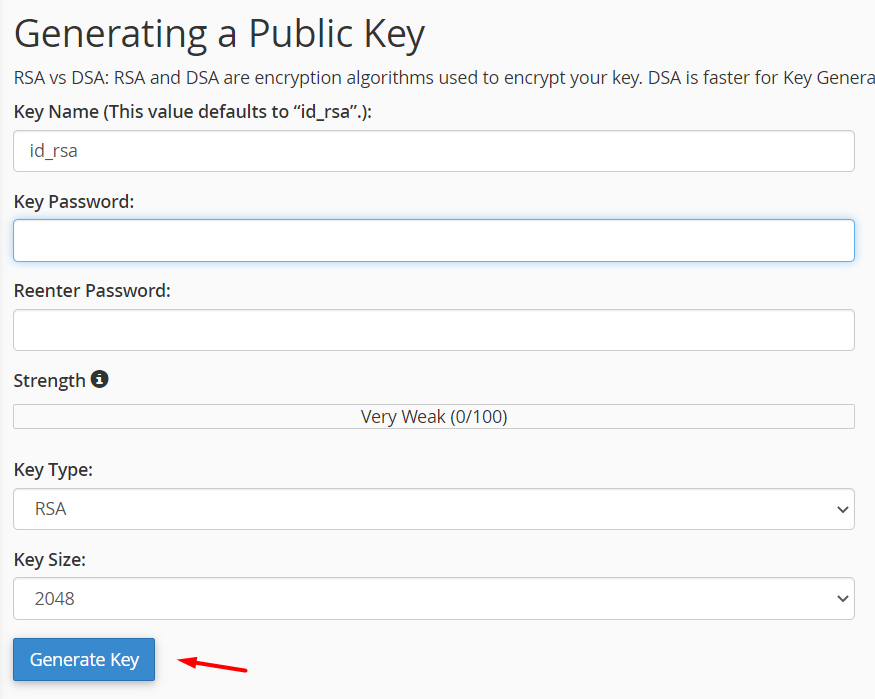Click the Generate Key button
Image resolution: width=875 pixels, height=699 pixels.
click(x=84, y=659)
